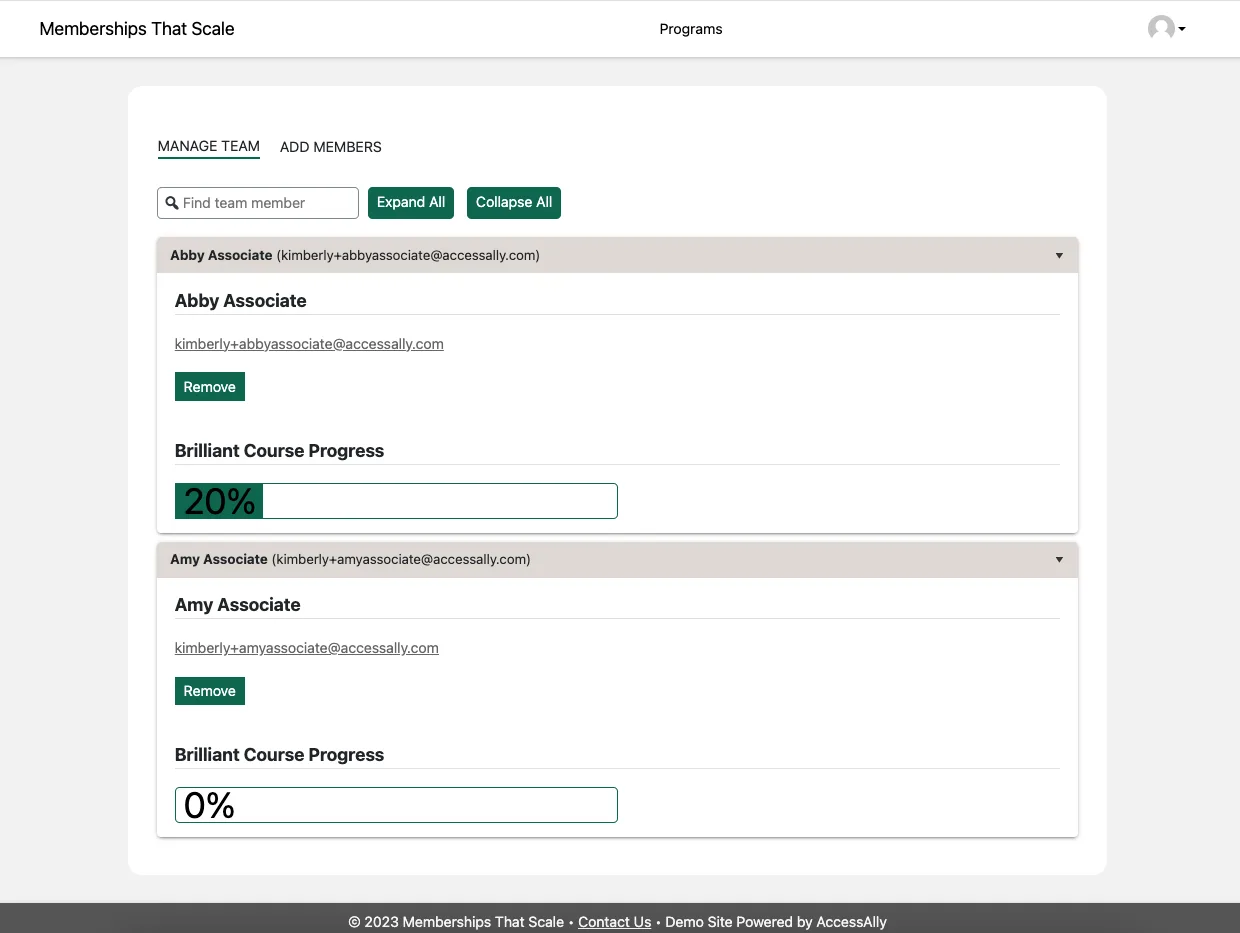
Task: Click the magnifier icon in the search box
Action: [172, 203]
